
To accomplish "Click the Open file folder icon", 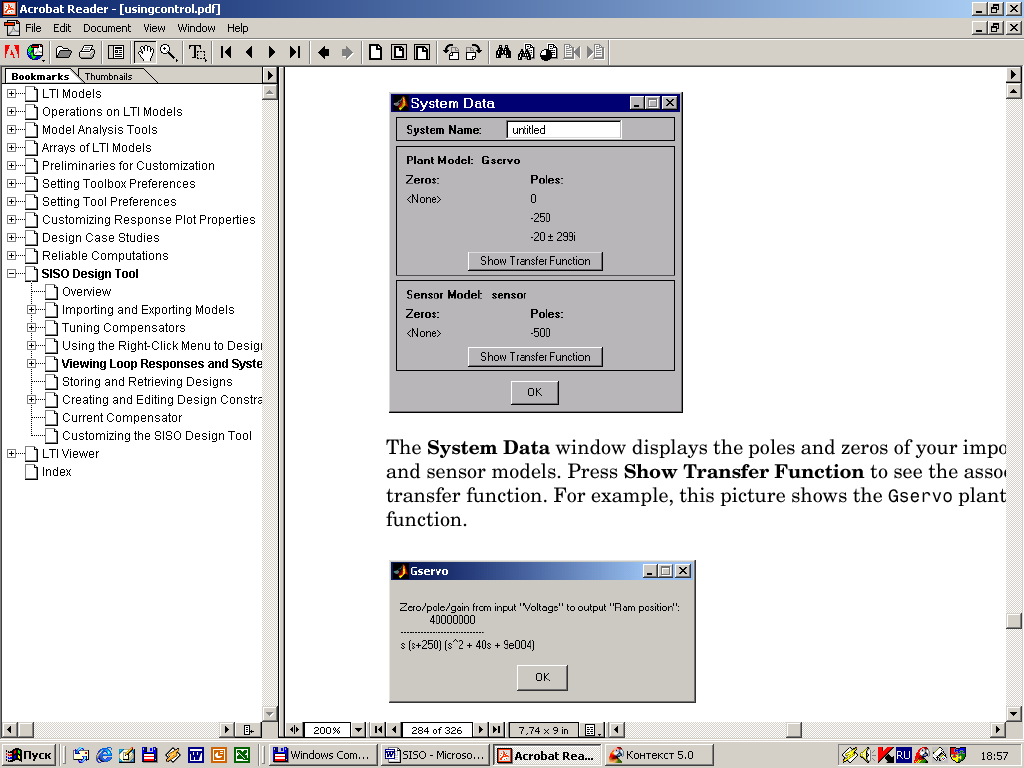I will click(63, 52).
